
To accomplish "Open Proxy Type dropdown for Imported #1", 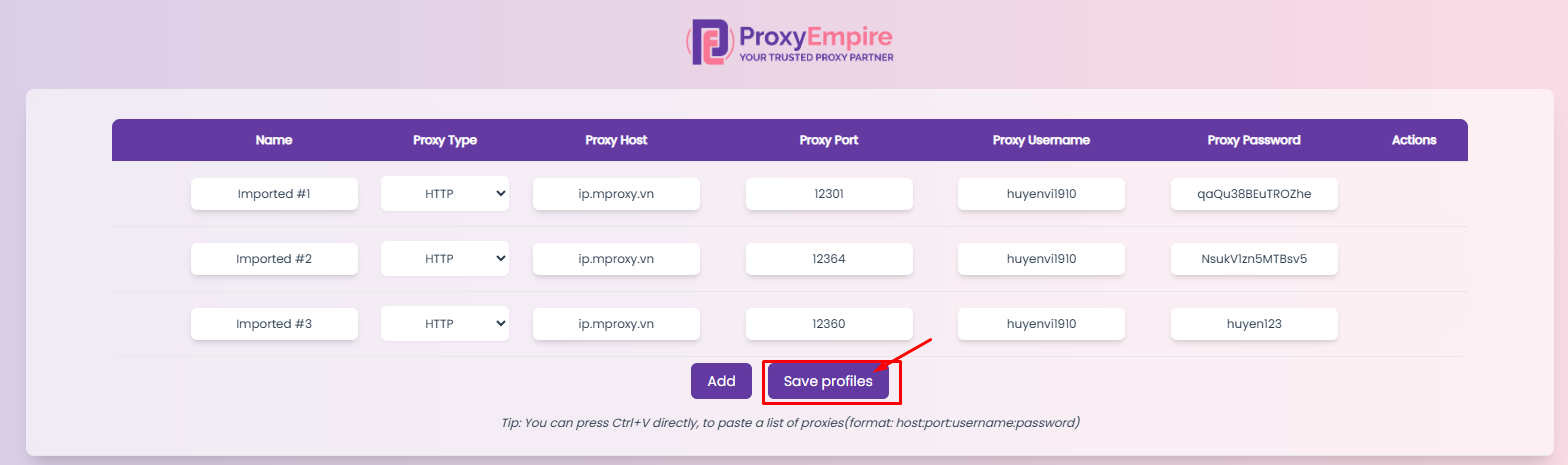I will pos(445,194).
